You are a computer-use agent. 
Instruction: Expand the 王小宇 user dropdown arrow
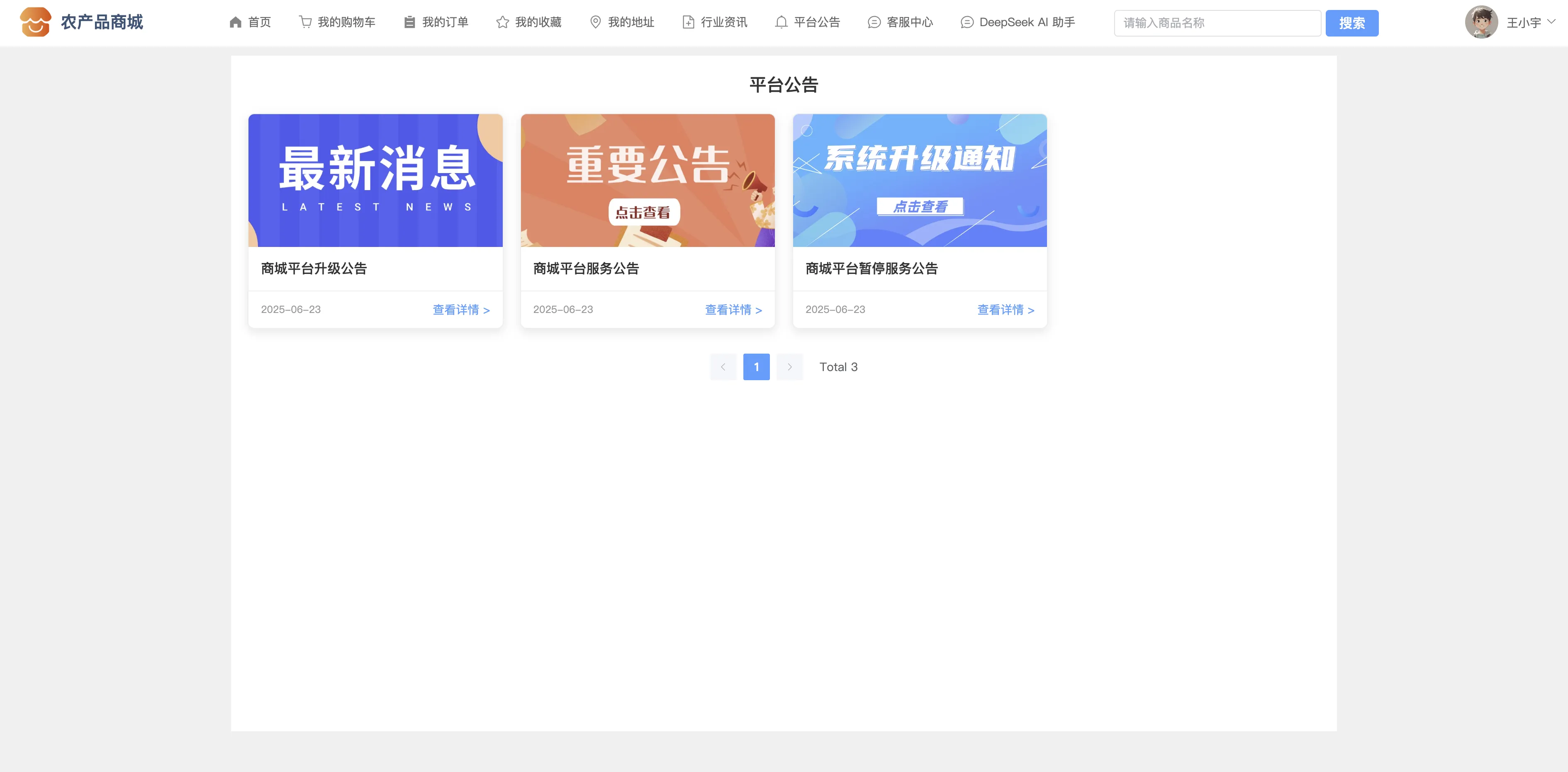(x=1551, y=21)
